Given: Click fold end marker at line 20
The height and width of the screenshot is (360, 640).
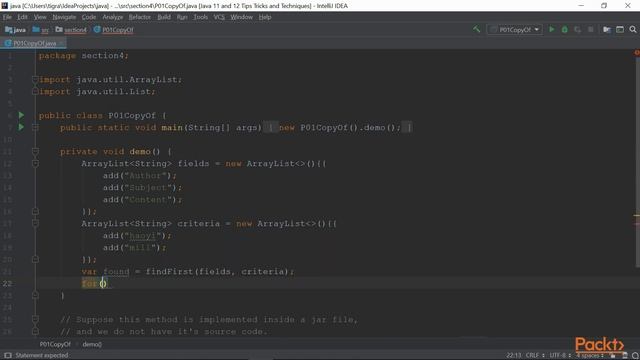Looking at the screenshot, I should tap(35, 260).
